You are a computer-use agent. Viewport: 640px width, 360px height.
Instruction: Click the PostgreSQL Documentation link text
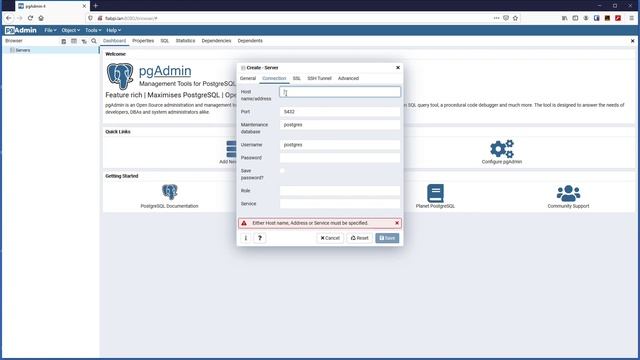[169, 206]
